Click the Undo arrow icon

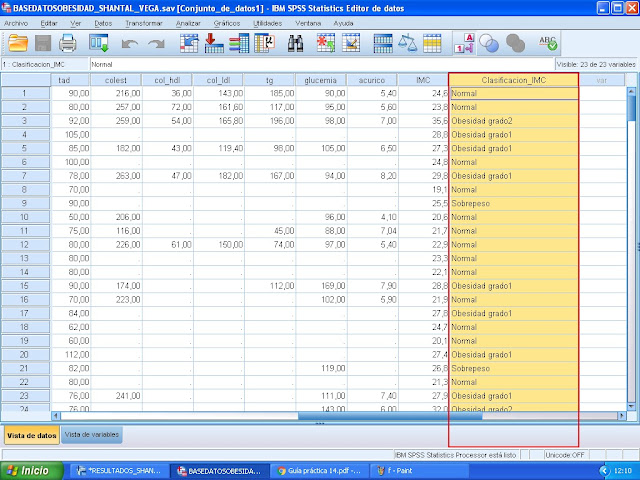130,44
